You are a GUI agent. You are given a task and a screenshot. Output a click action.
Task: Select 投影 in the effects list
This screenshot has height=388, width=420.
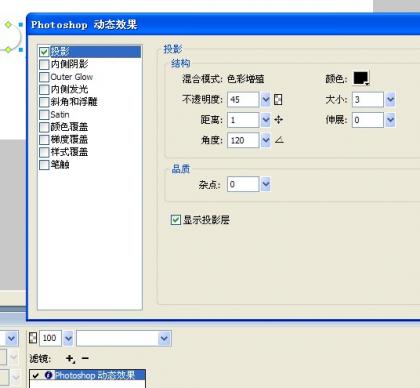[x=60, y=52]
